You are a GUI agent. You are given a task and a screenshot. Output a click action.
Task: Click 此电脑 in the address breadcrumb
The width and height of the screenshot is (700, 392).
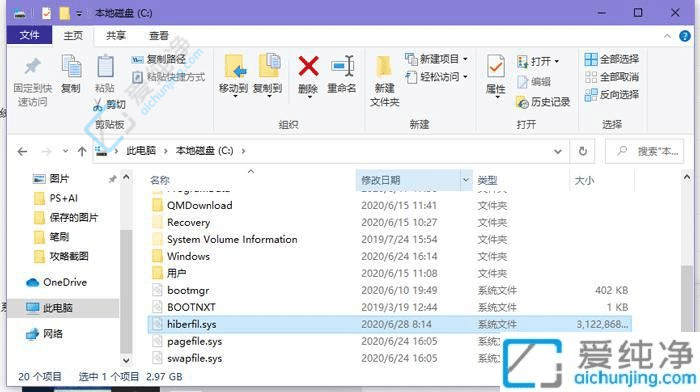141,151
